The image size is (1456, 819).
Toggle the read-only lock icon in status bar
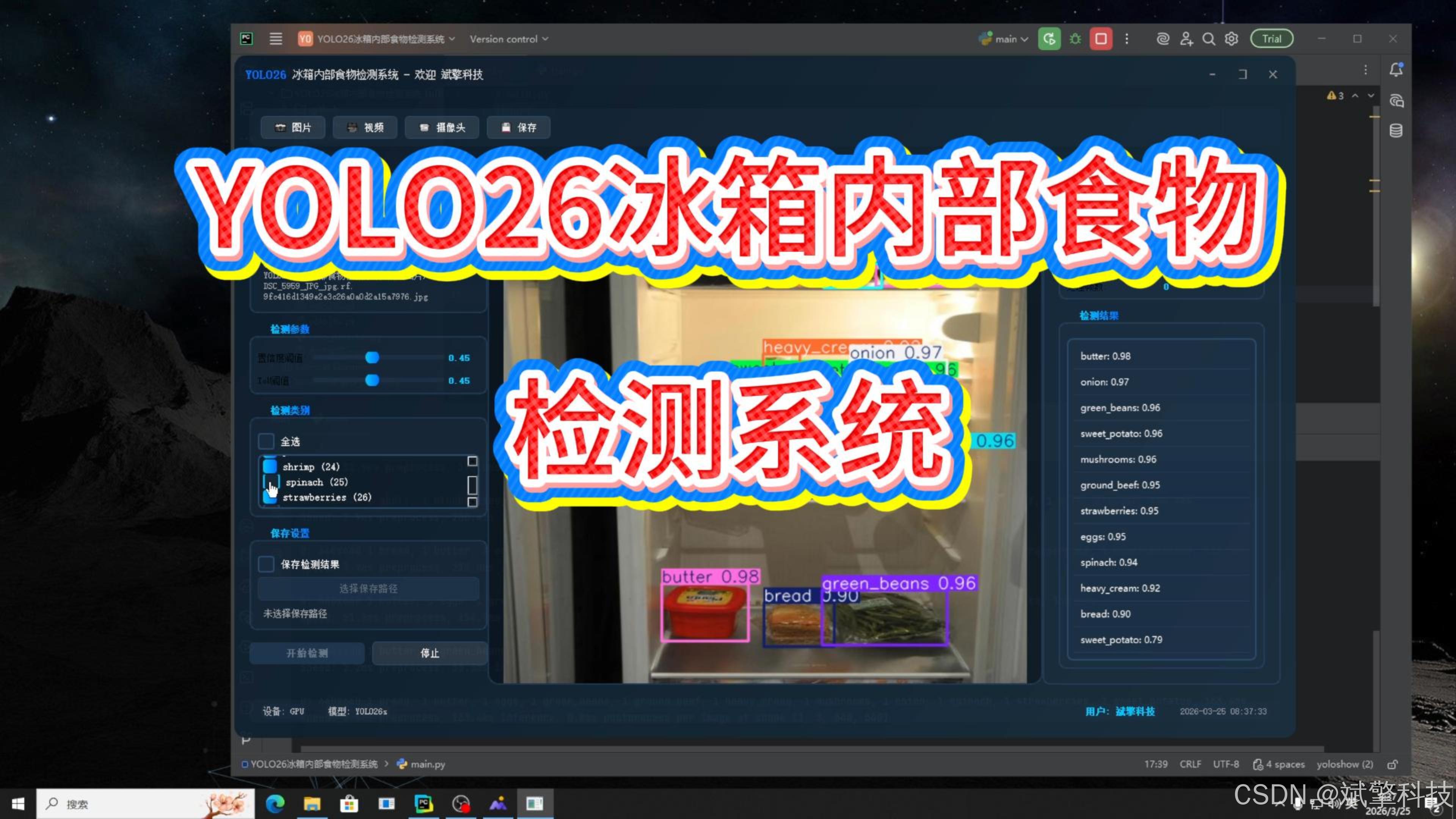pos(1393,764)
